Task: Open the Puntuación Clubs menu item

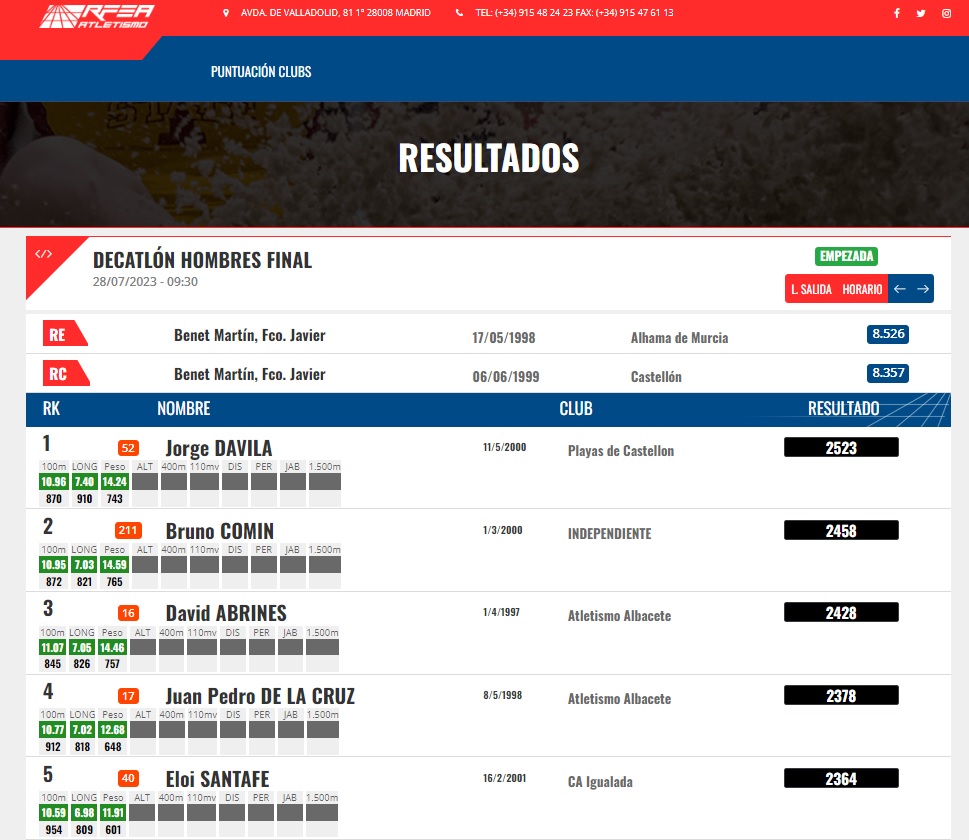Action: [x=261, y=72]
